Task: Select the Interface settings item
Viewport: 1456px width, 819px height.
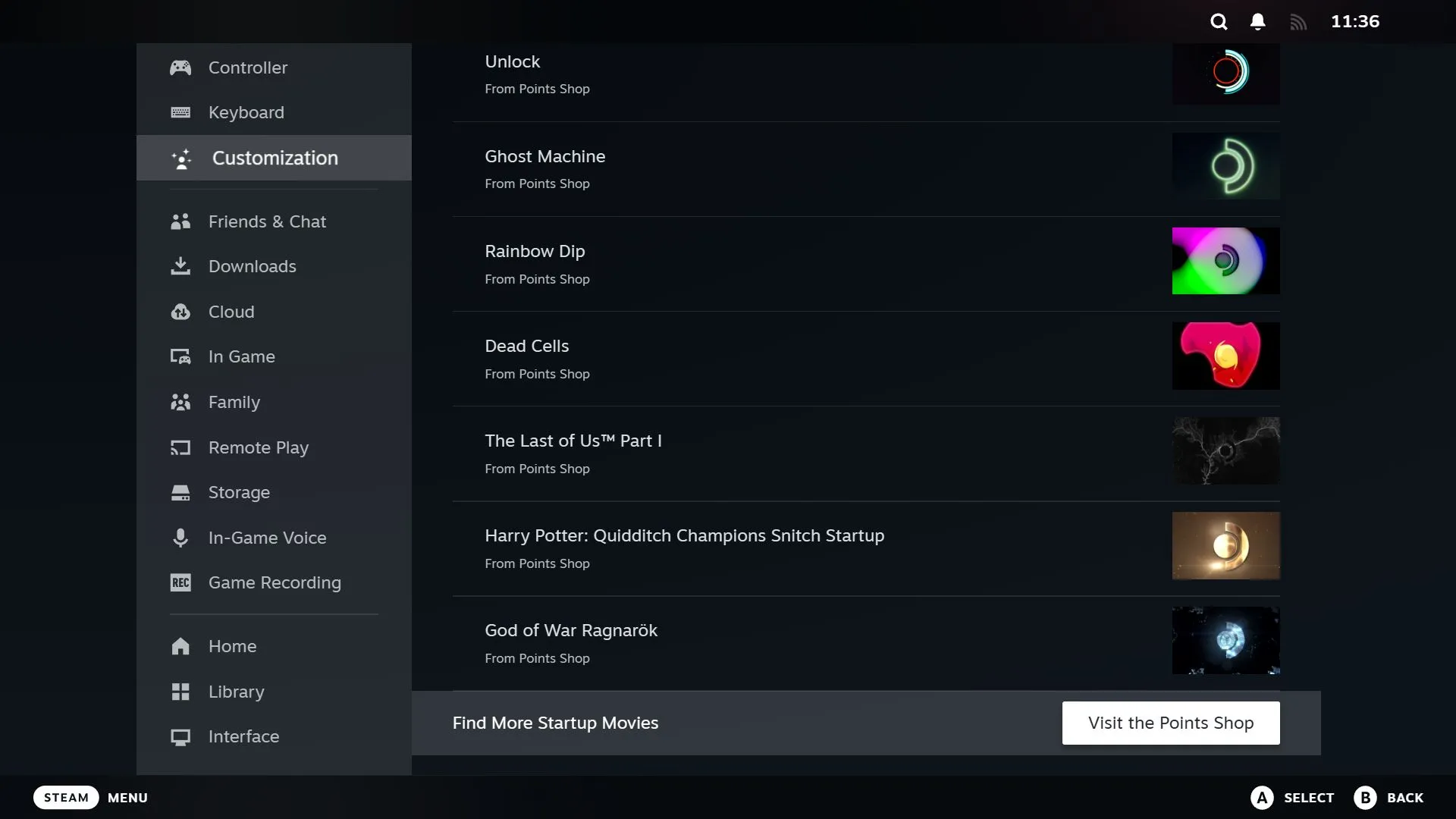Action: 244,736
